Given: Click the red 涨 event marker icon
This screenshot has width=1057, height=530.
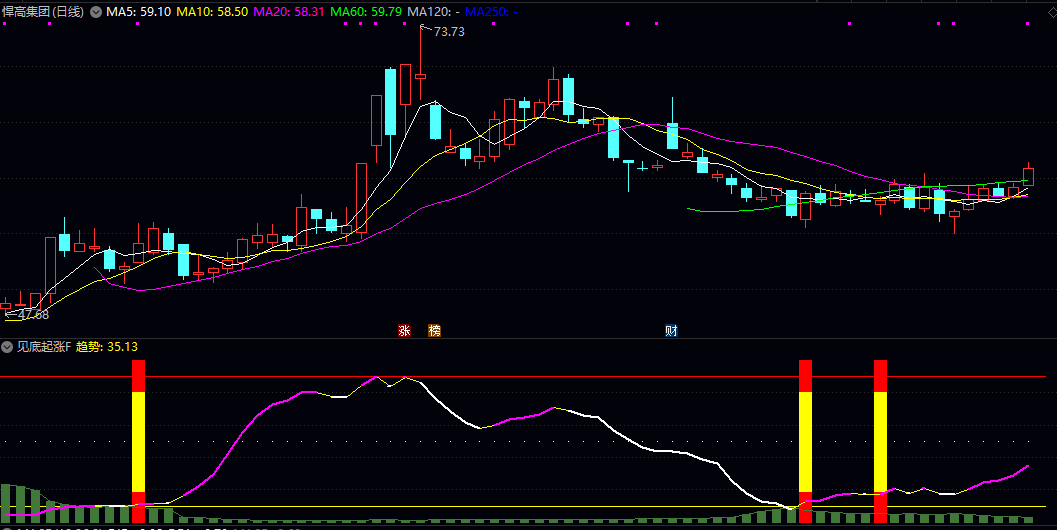Looking at the screenshot, I should [405, 330].
